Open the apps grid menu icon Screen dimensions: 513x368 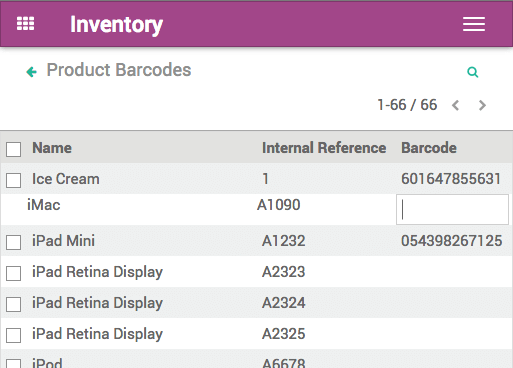pyautogui.click(x=25, y=24)
